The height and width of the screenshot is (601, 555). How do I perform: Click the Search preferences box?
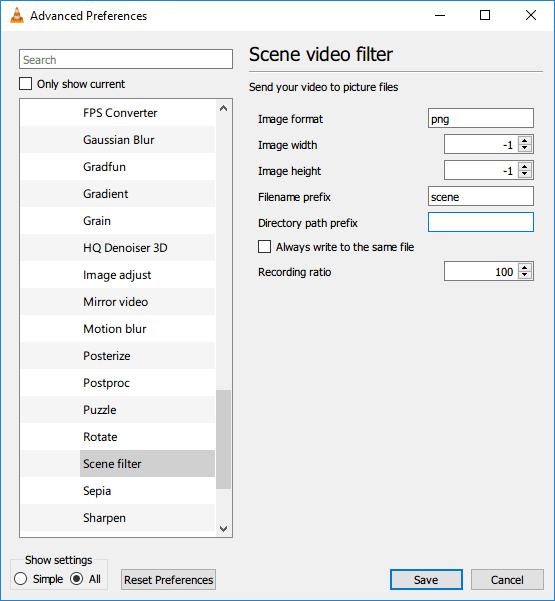[126, 59]
